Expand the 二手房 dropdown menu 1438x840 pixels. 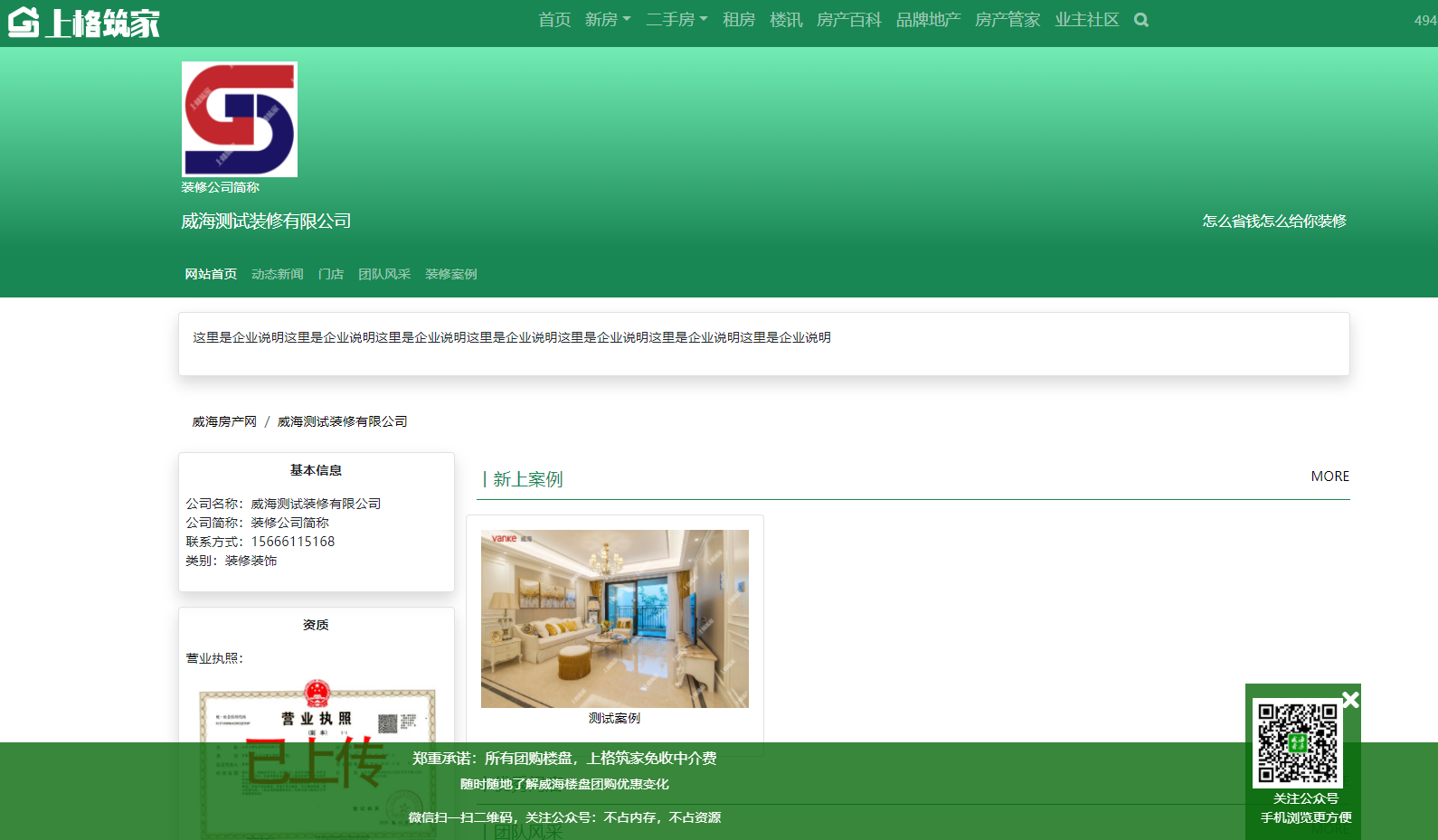(676, 20)
